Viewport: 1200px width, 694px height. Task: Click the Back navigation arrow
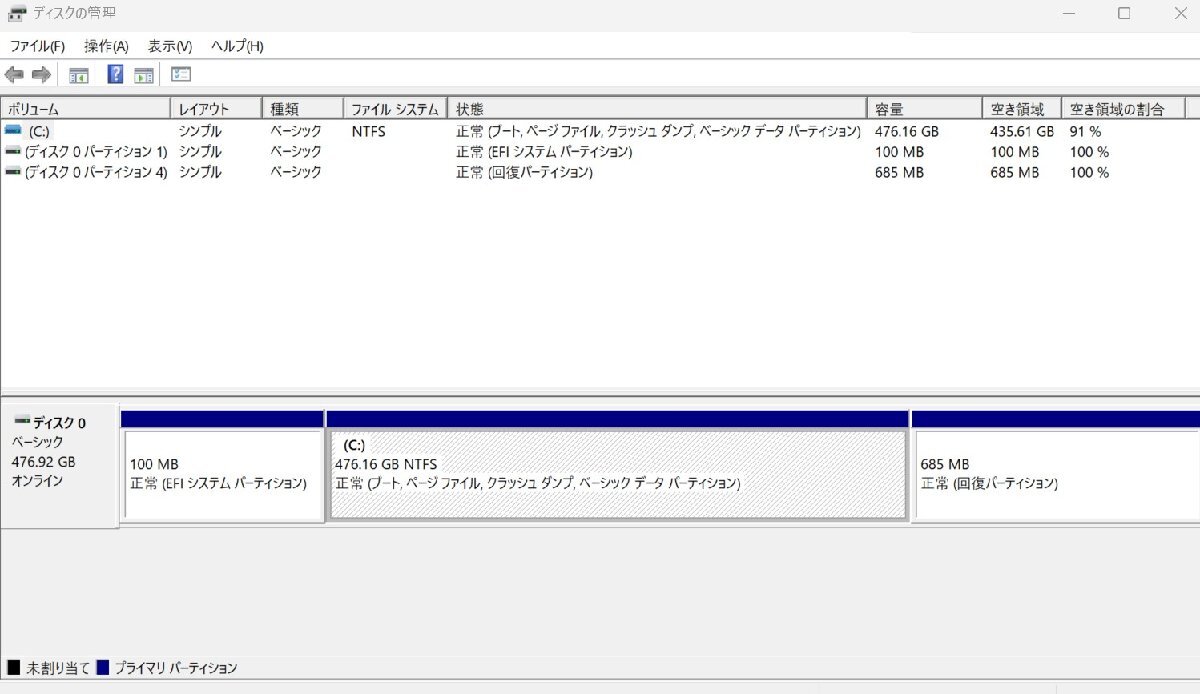[x=14, y=74]
